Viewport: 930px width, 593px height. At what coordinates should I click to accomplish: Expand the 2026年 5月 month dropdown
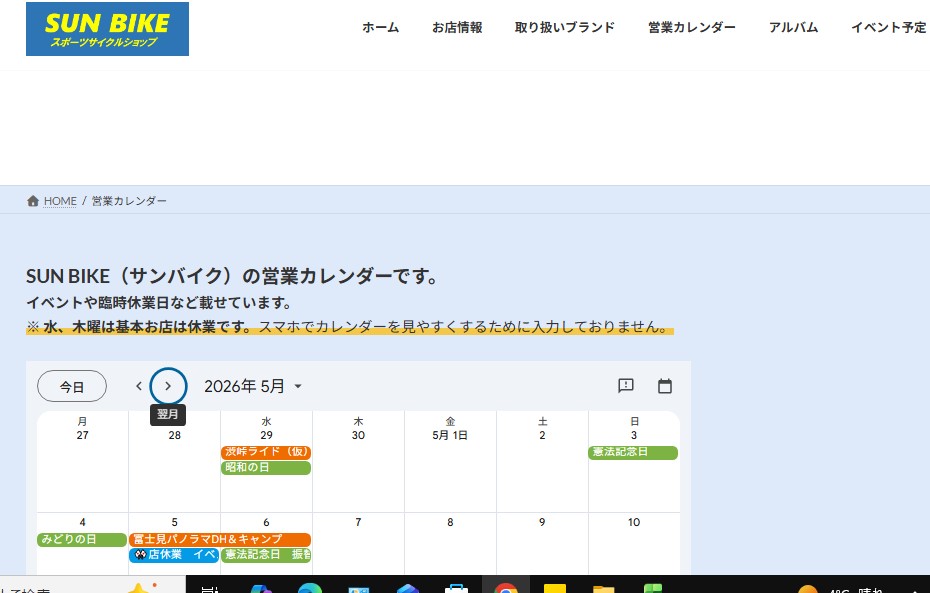click(253, 386)
